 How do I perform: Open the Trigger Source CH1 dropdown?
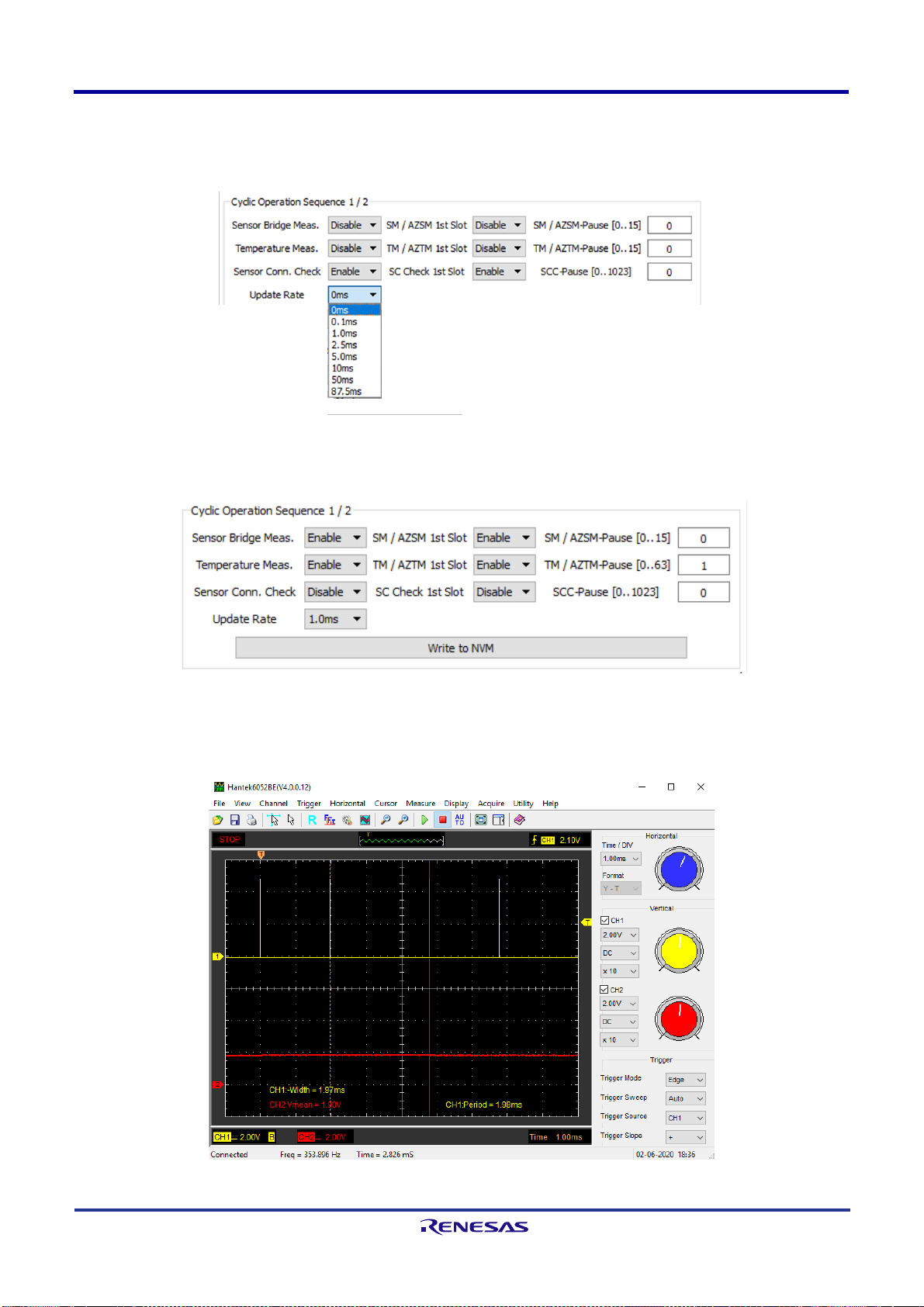[686, 1118]
